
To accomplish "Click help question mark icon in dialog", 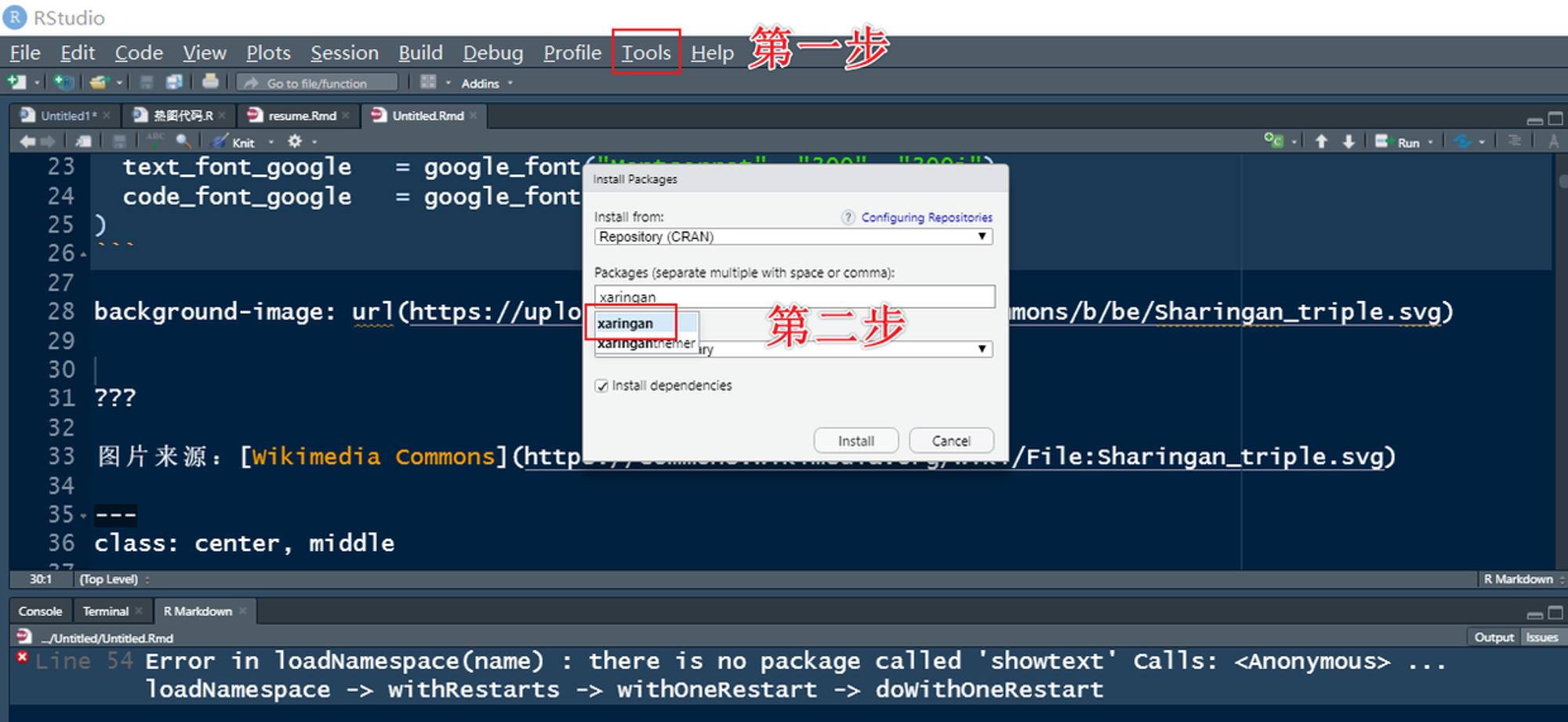I will point(848,217).
